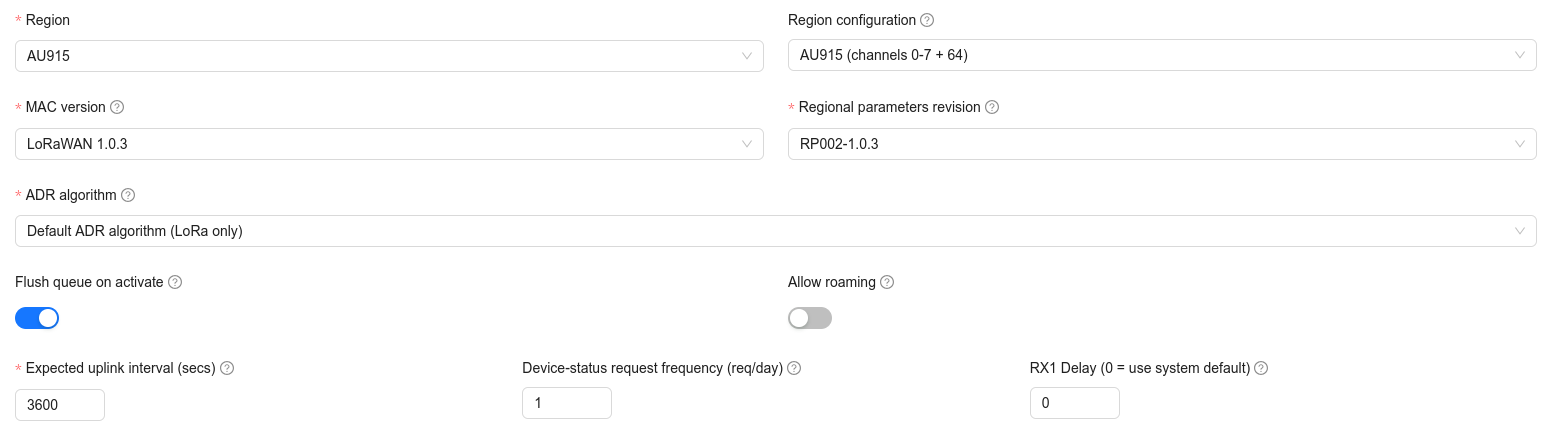This screenshot has width=1548, height=431.
Task: Click RX1 Delay help icon
Action: tap(1261, 368)
